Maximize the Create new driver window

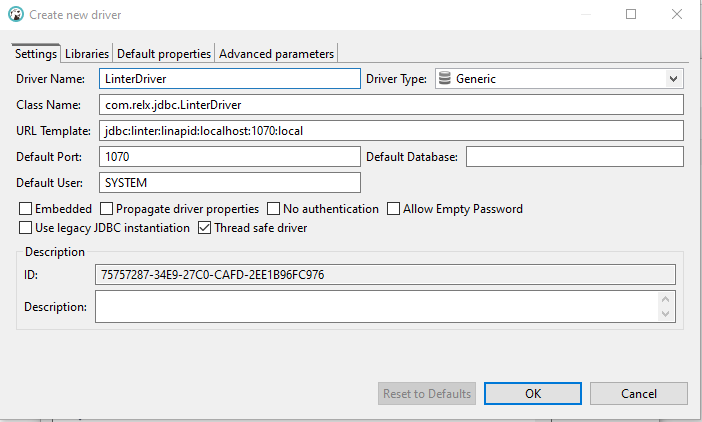coord(631,15)
